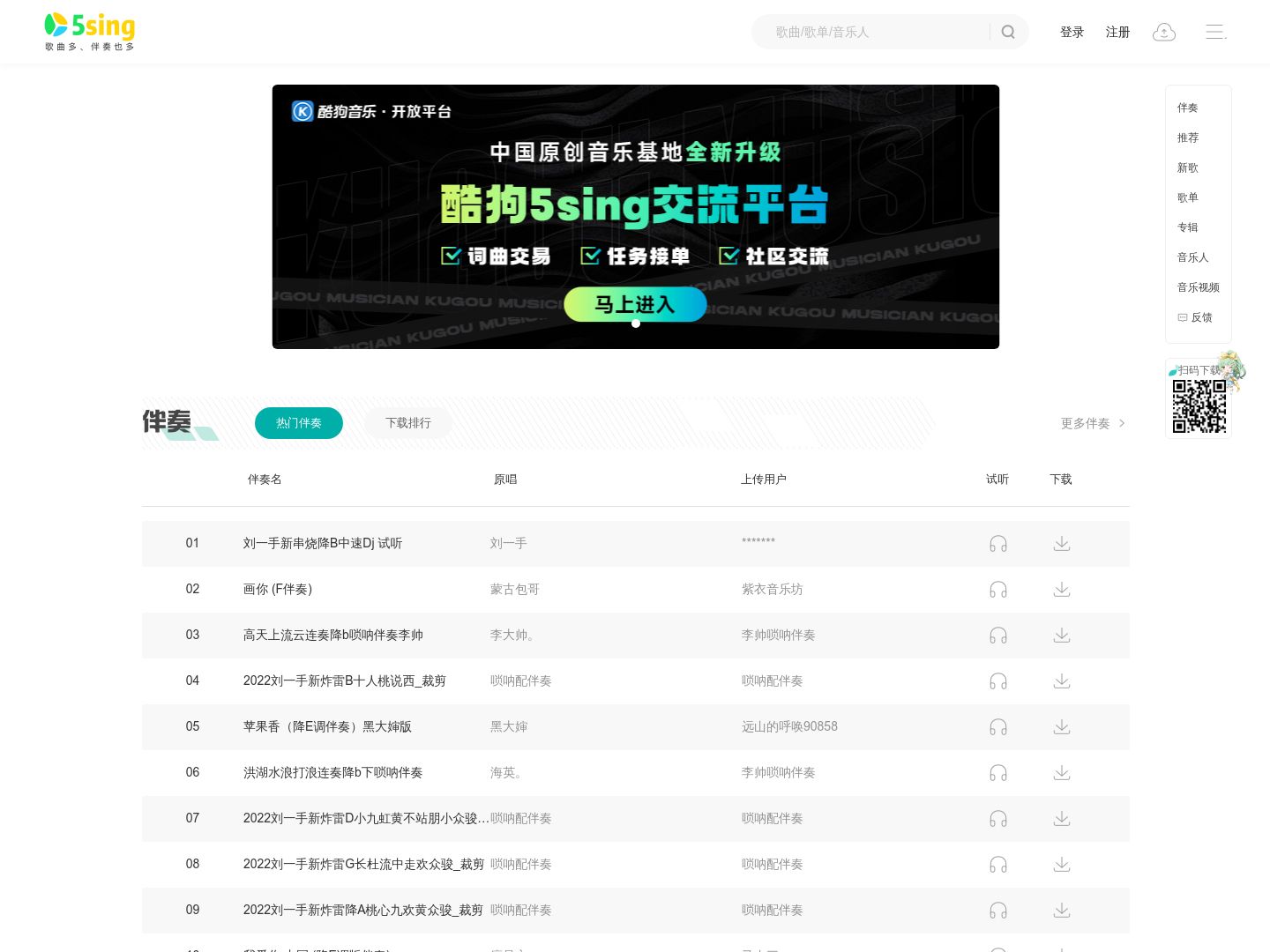Screen dimensions: 1270x952
Task: Jump to 新歌 in side navigation
Action: click(x=1188, y=167)
